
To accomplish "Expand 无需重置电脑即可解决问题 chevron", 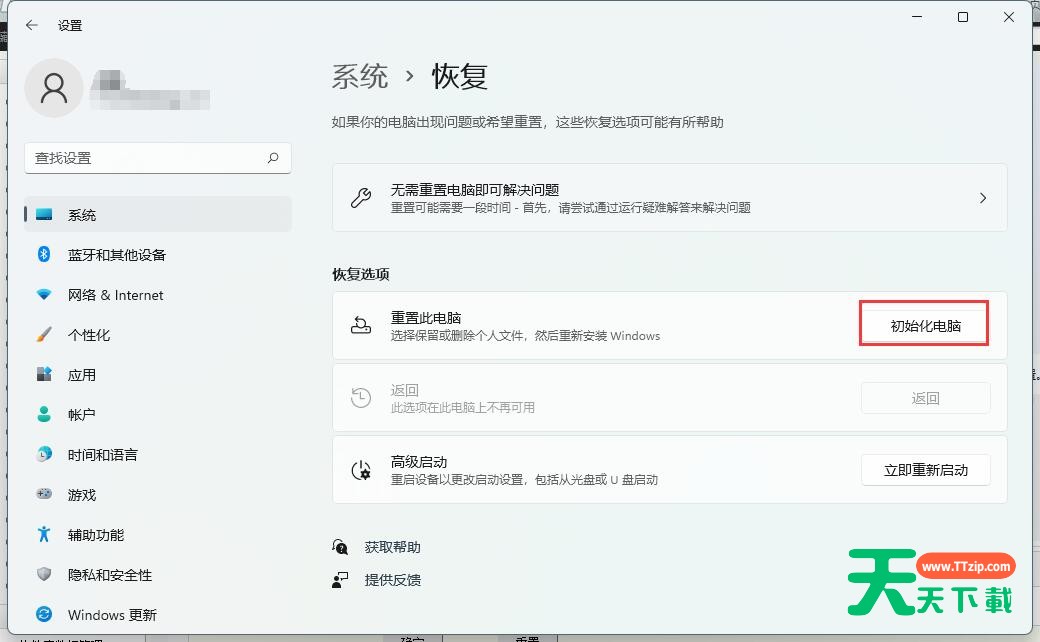I will tap(982, 198).
